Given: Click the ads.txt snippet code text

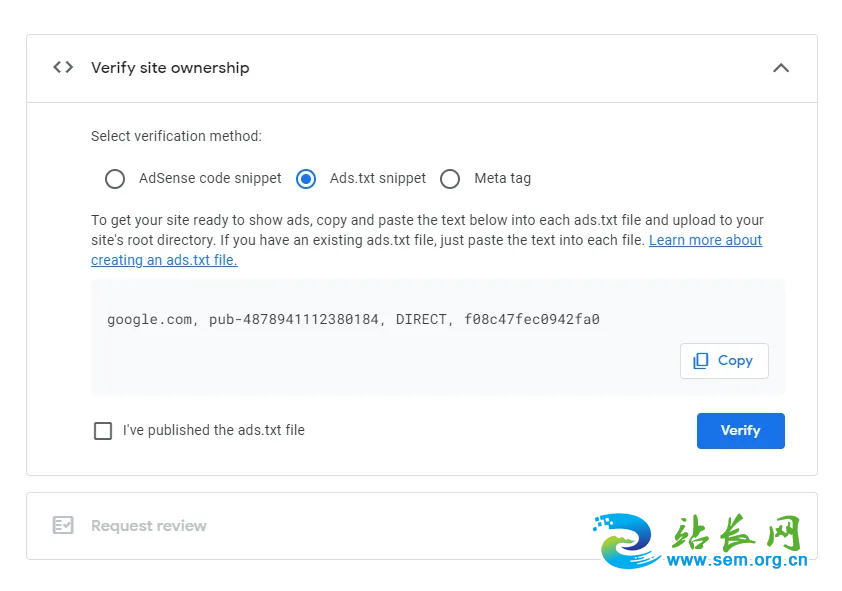Looking at the screenshot, I should point(353,319).
